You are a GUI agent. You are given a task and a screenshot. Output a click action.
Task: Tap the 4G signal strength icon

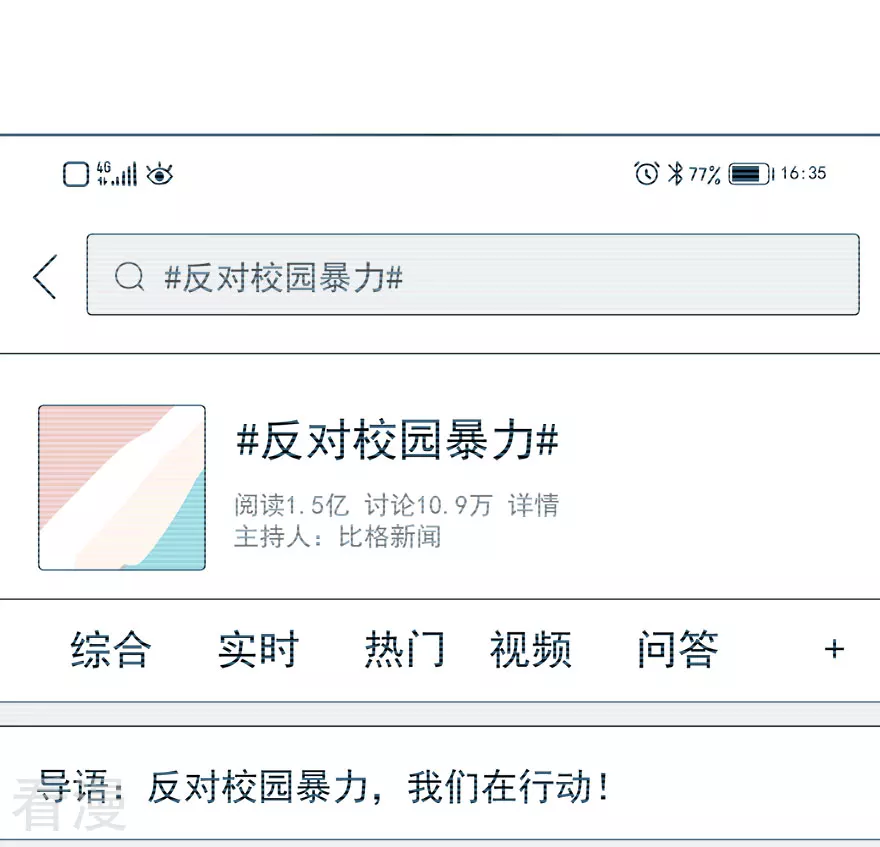point(117,173)
